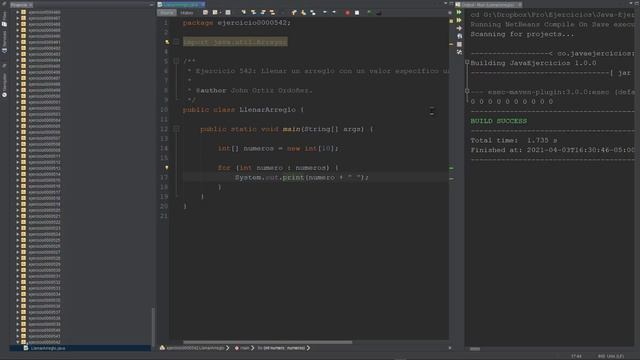Click line 17 System.out.print statement
640x360 pixels.
302,178
